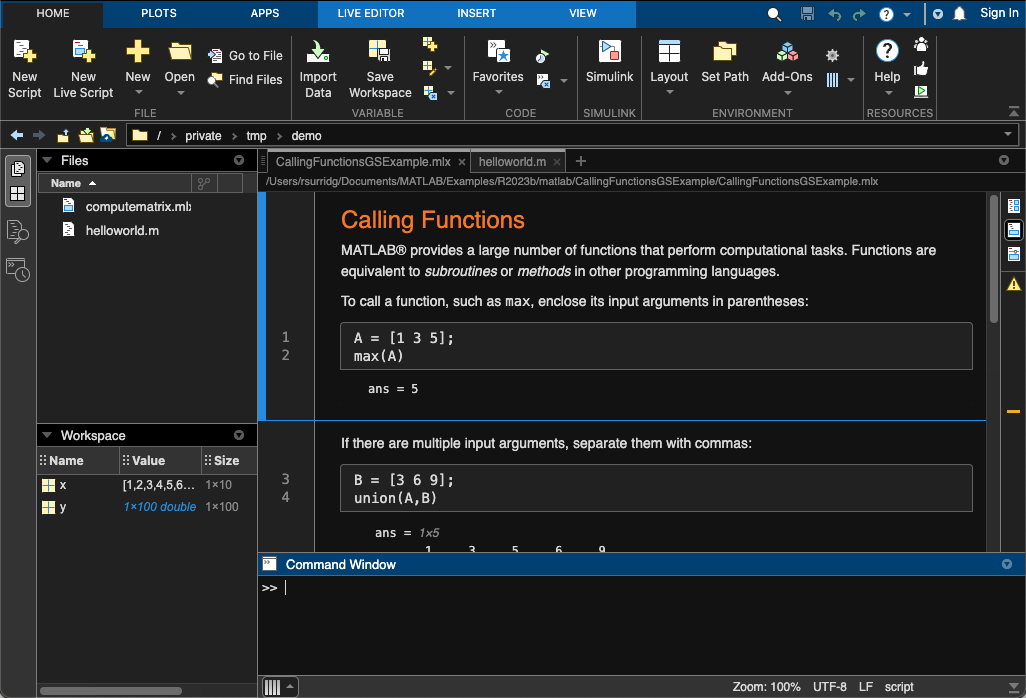Click the Import Data icon
1026x698 pixels.
pyautogui.click(x=318, y=52)
